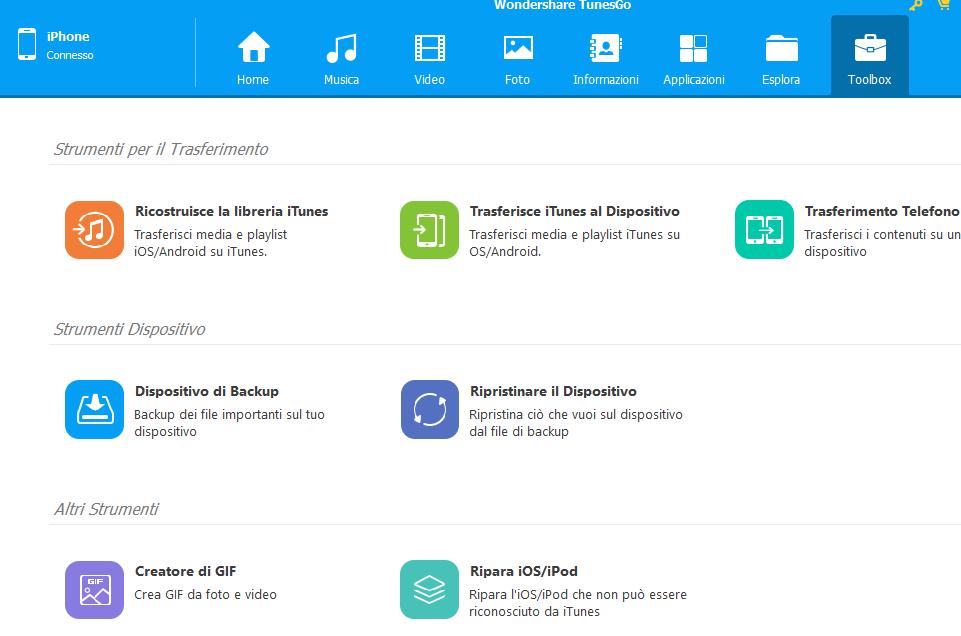The width and height of the screenshot is (961, 636).
Task: Open the blue Dispositivo di Backup icon
Action: click(94, 409)
